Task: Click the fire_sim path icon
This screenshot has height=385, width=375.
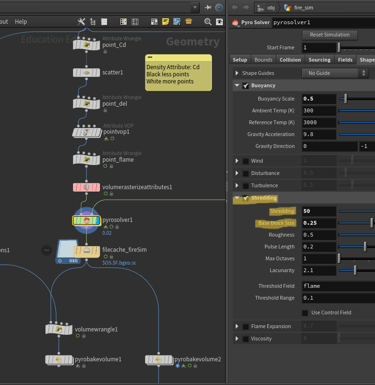Action: click(x=288, y=7)
